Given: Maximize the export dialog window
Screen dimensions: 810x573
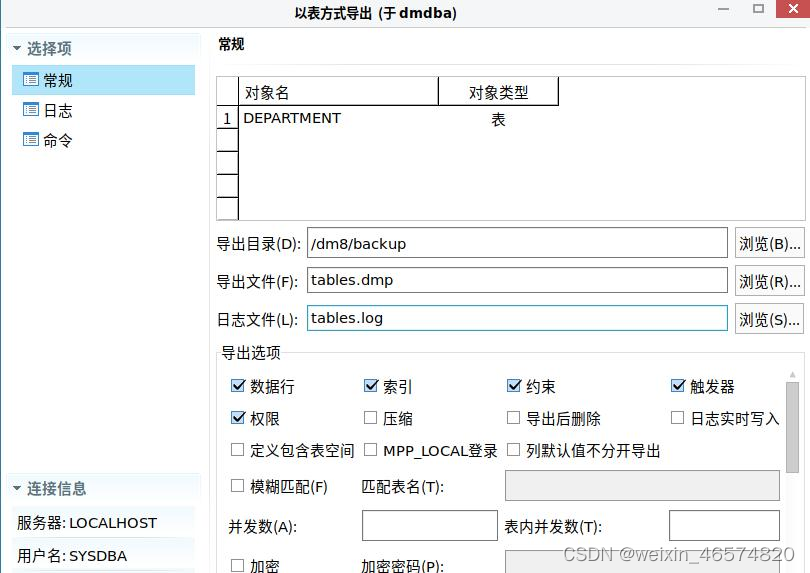Looking at the screenshot, I should pyautogui.click(x=758, y=9).
